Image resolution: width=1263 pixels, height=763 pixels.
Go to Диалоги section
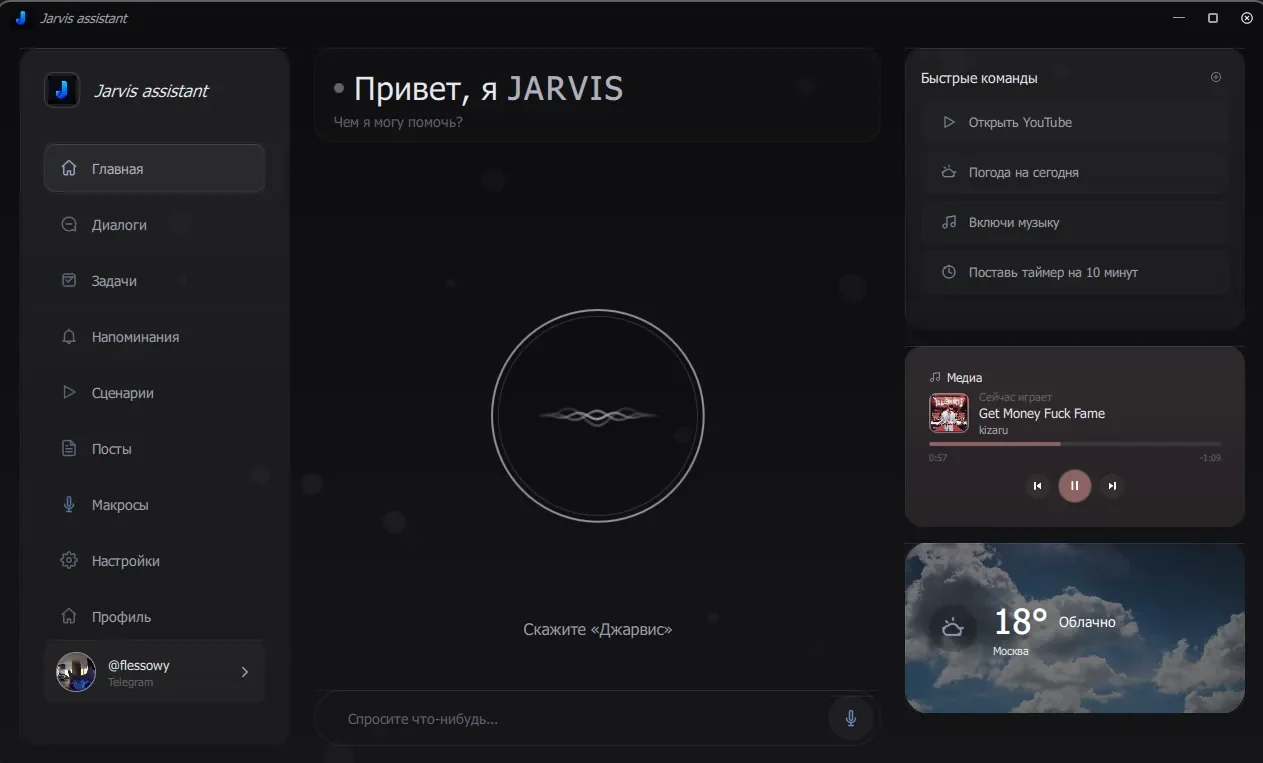(154, 225)
